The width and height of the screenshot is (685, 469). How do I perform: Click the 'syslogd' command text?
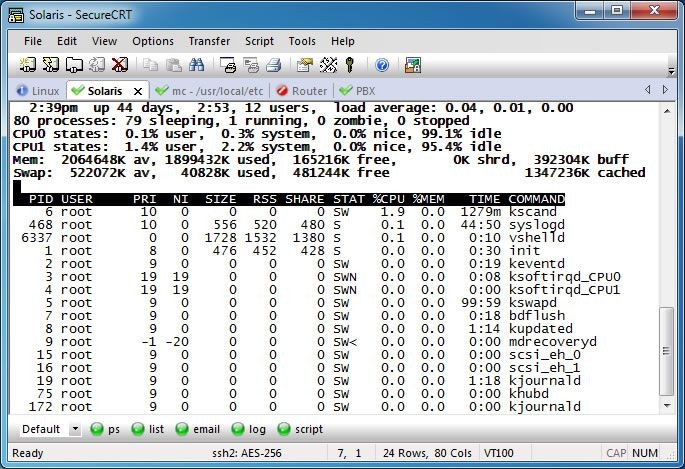536,225
